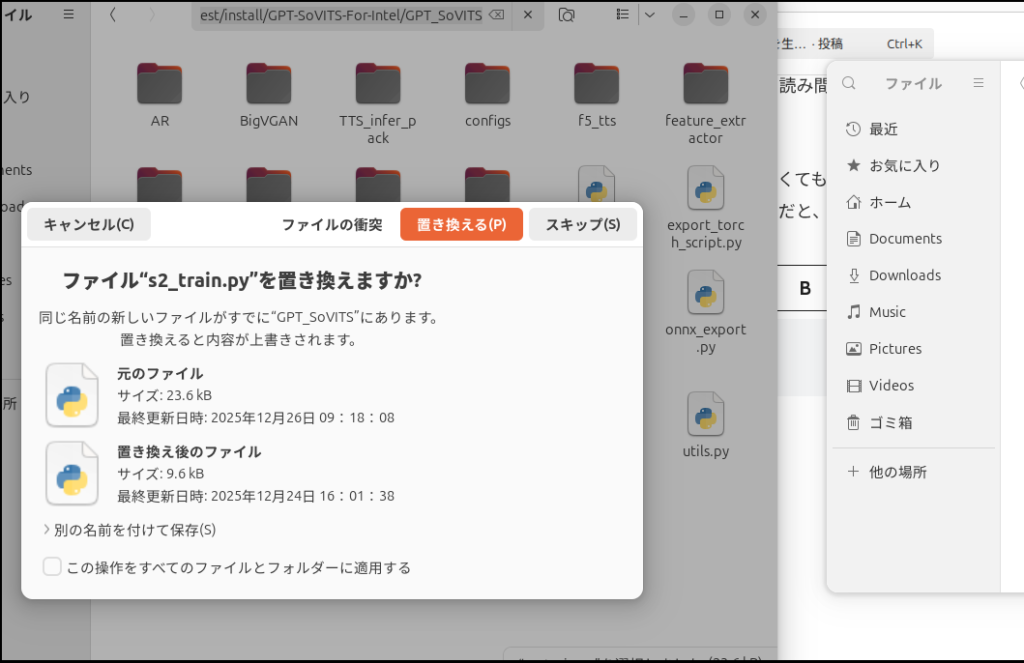Open the f5_tts folder

(x=597, y=86)
